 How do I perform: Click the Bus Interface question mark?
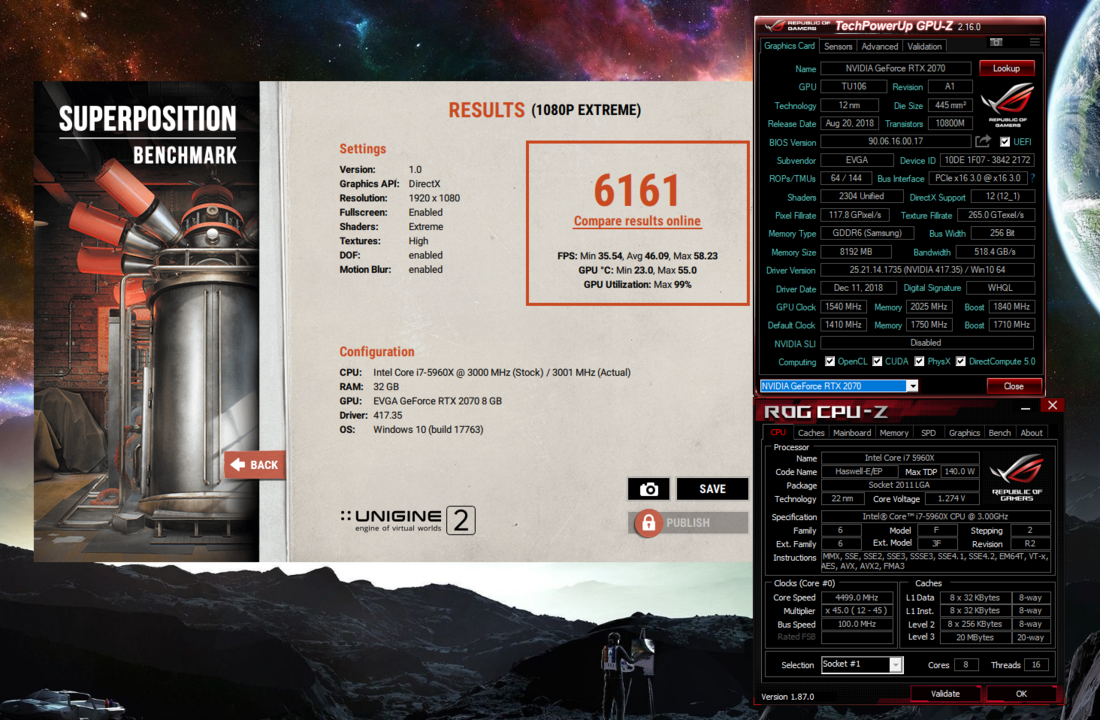click(1033, 178)
